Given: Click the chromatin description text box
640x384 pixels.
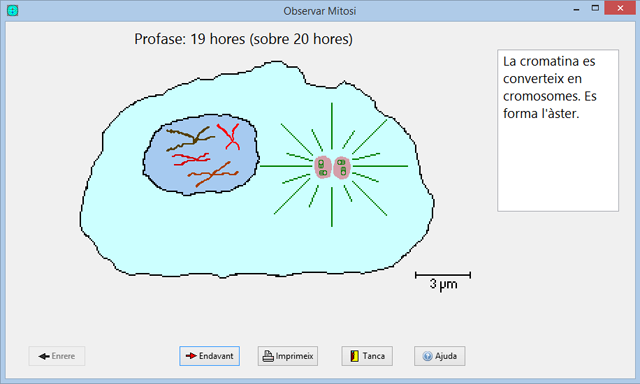Looking at the screenshot, I should point(558,131).
